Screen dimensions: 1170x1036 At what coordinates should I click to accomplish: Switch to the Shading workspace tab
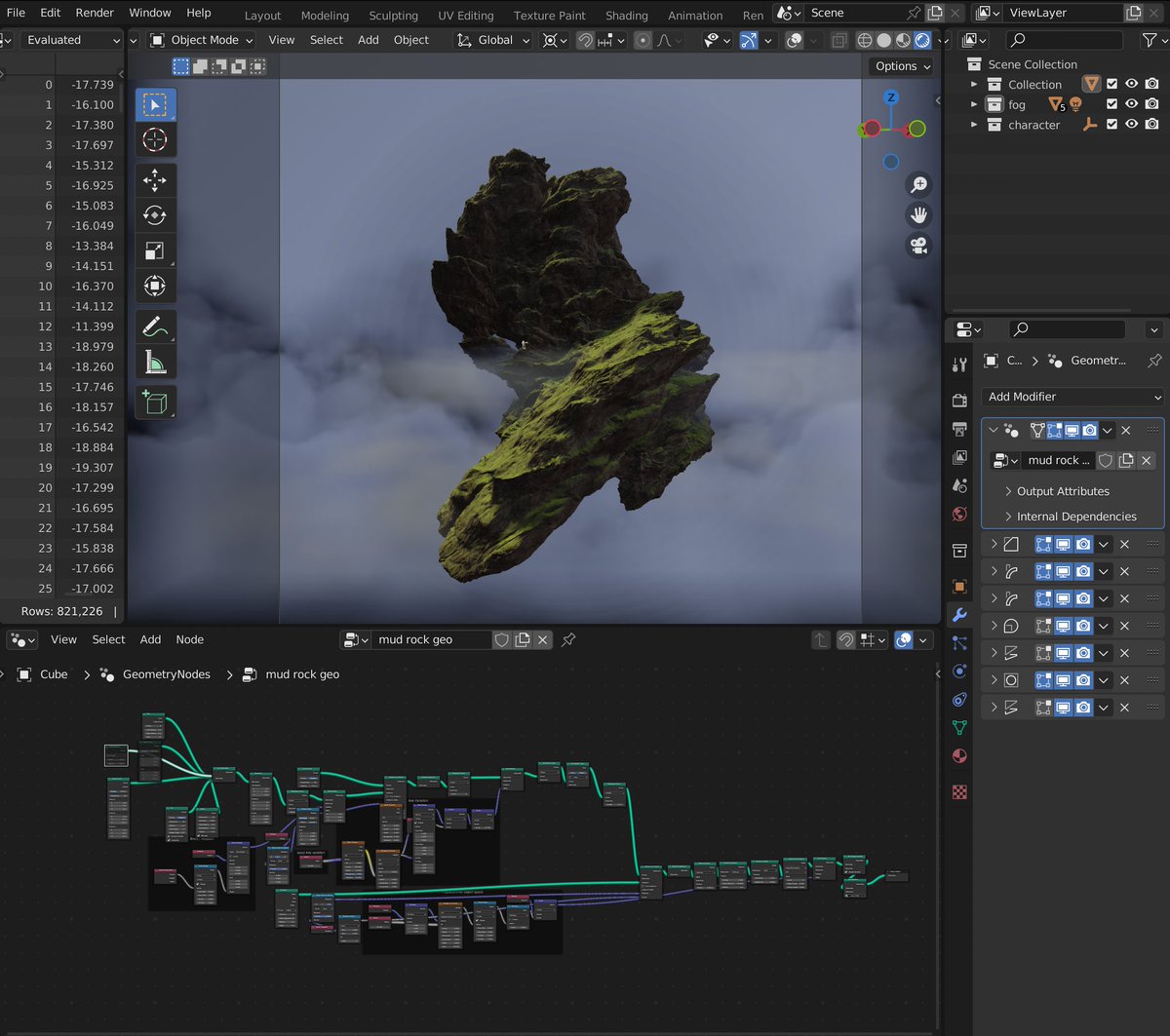626,16
